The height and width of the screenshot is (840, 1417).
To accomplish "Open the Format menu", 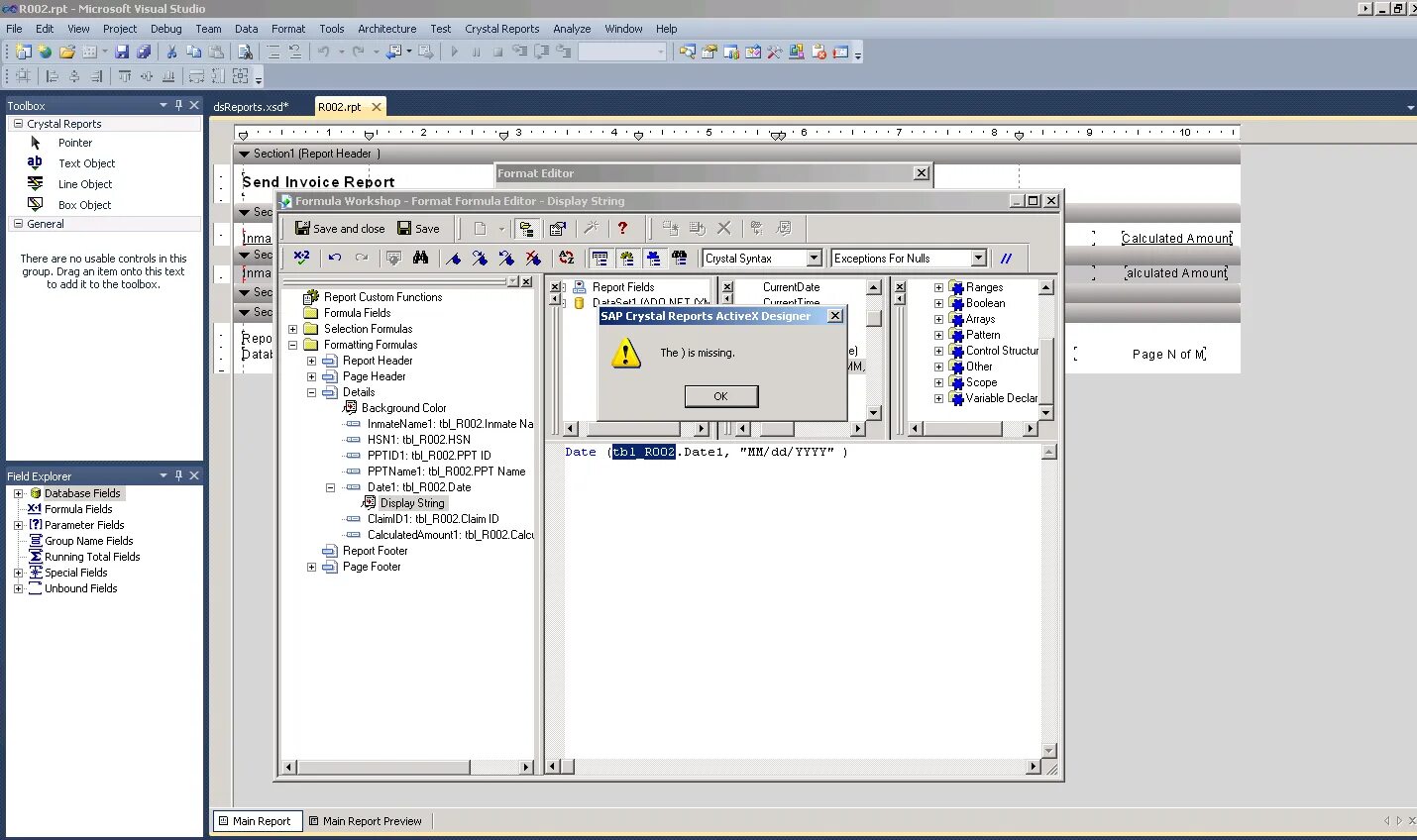I will 288,29.
